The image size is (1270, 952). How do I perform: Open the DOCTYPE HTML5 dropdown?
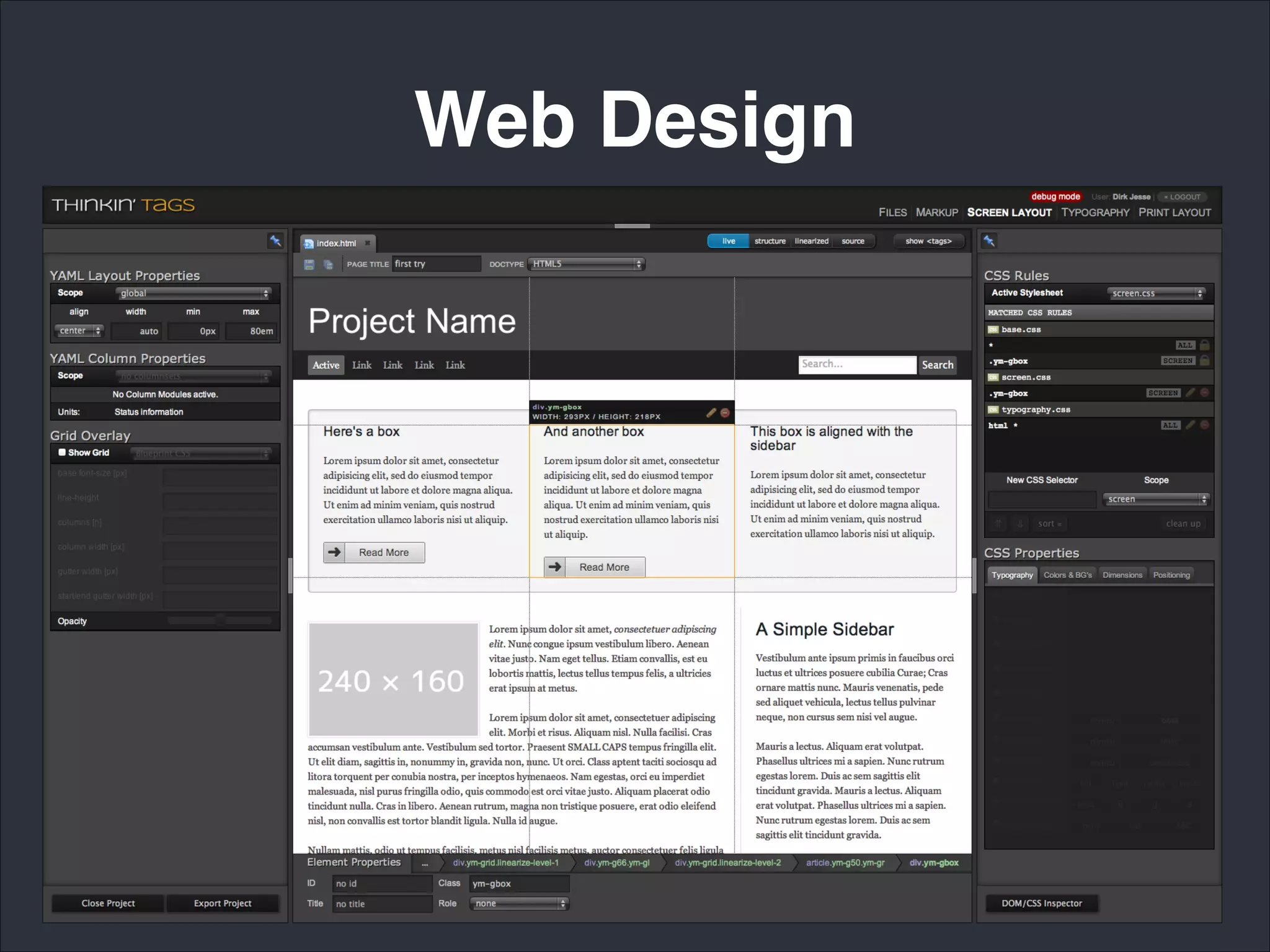[x=586, y=264]
